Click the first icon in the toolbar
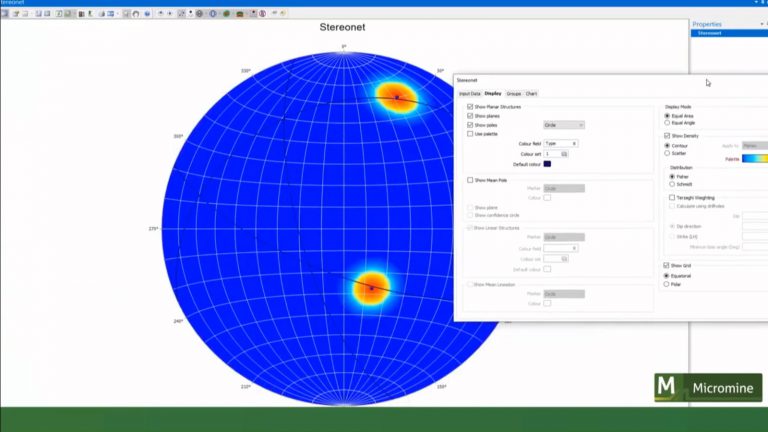 [x=5, y=14]
